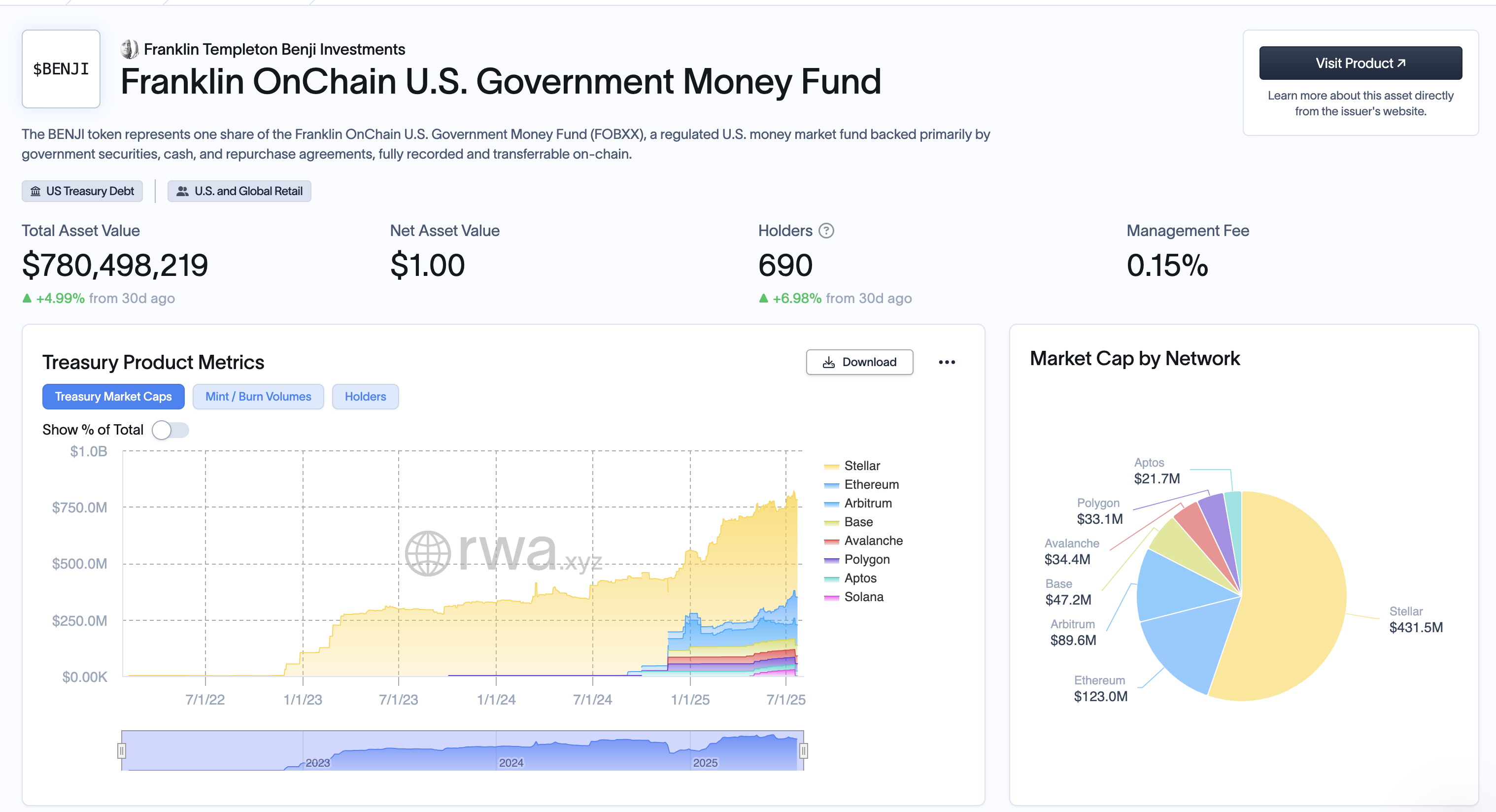Open the Holders question mark help icon

tap(827, 231)
